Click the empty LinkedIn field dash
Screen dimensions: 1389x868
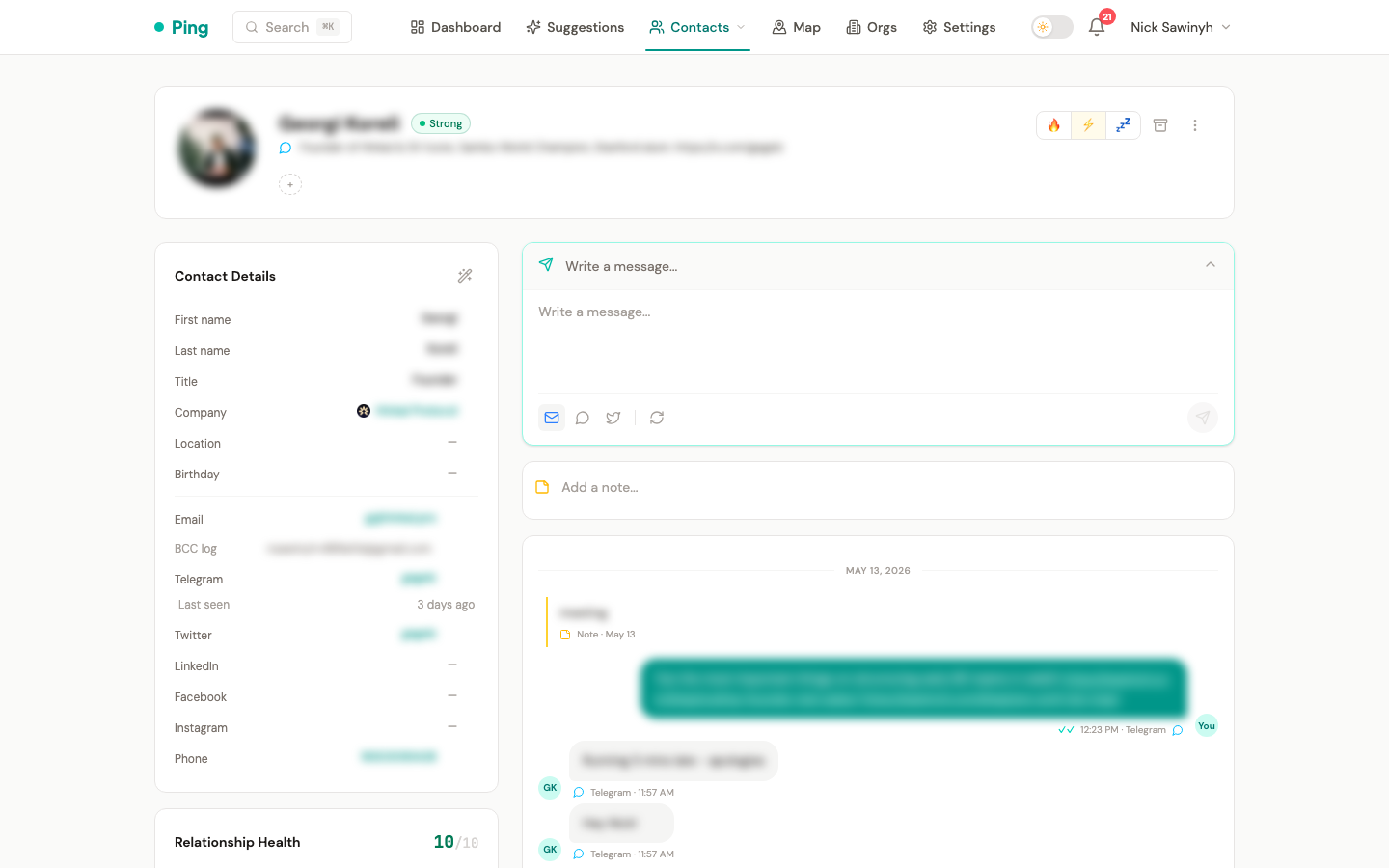point(452,665)
